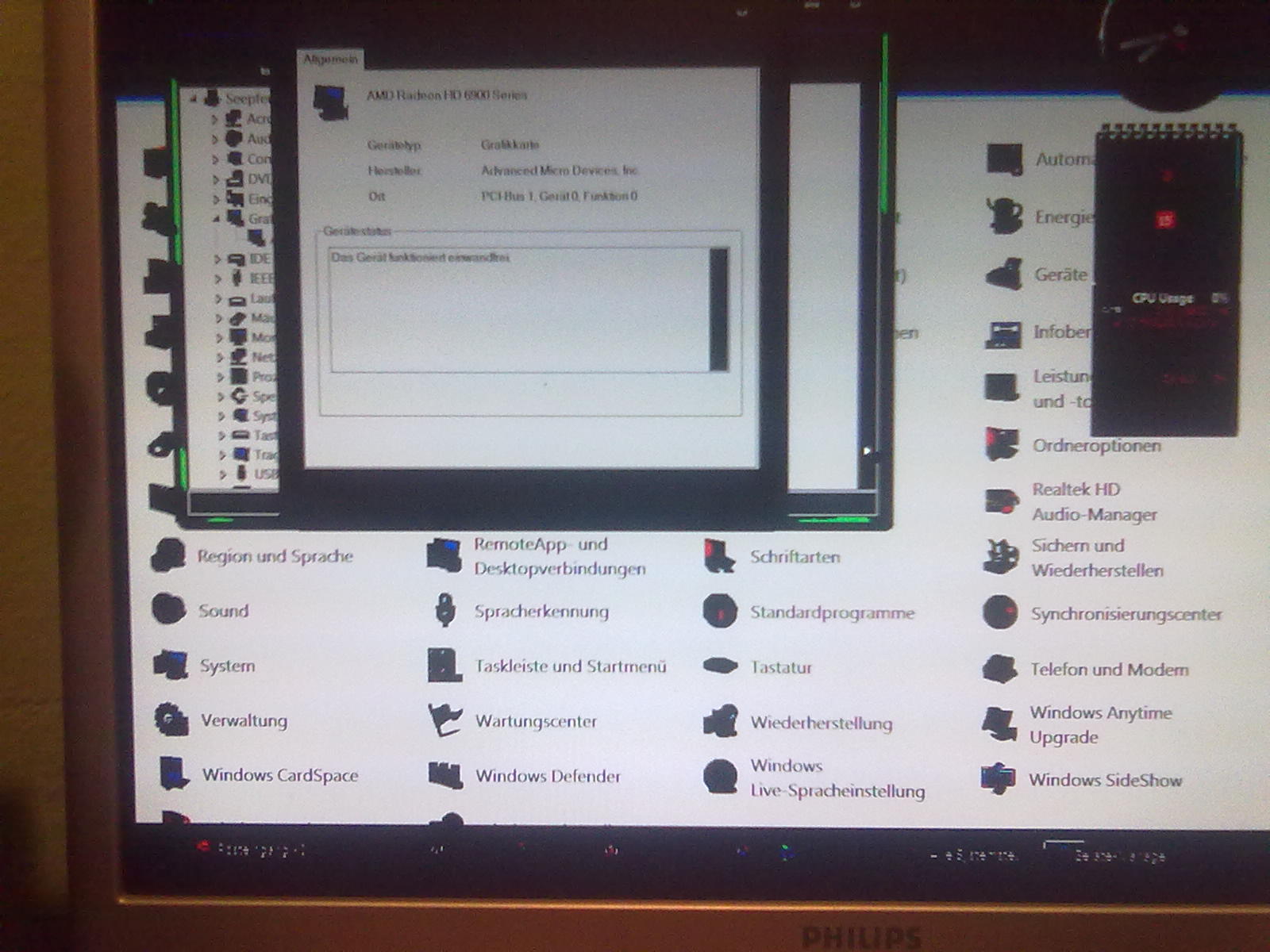Click the Geräte devices icon
This screenshot has width=1270, height=952.
tap(1004, 274)
